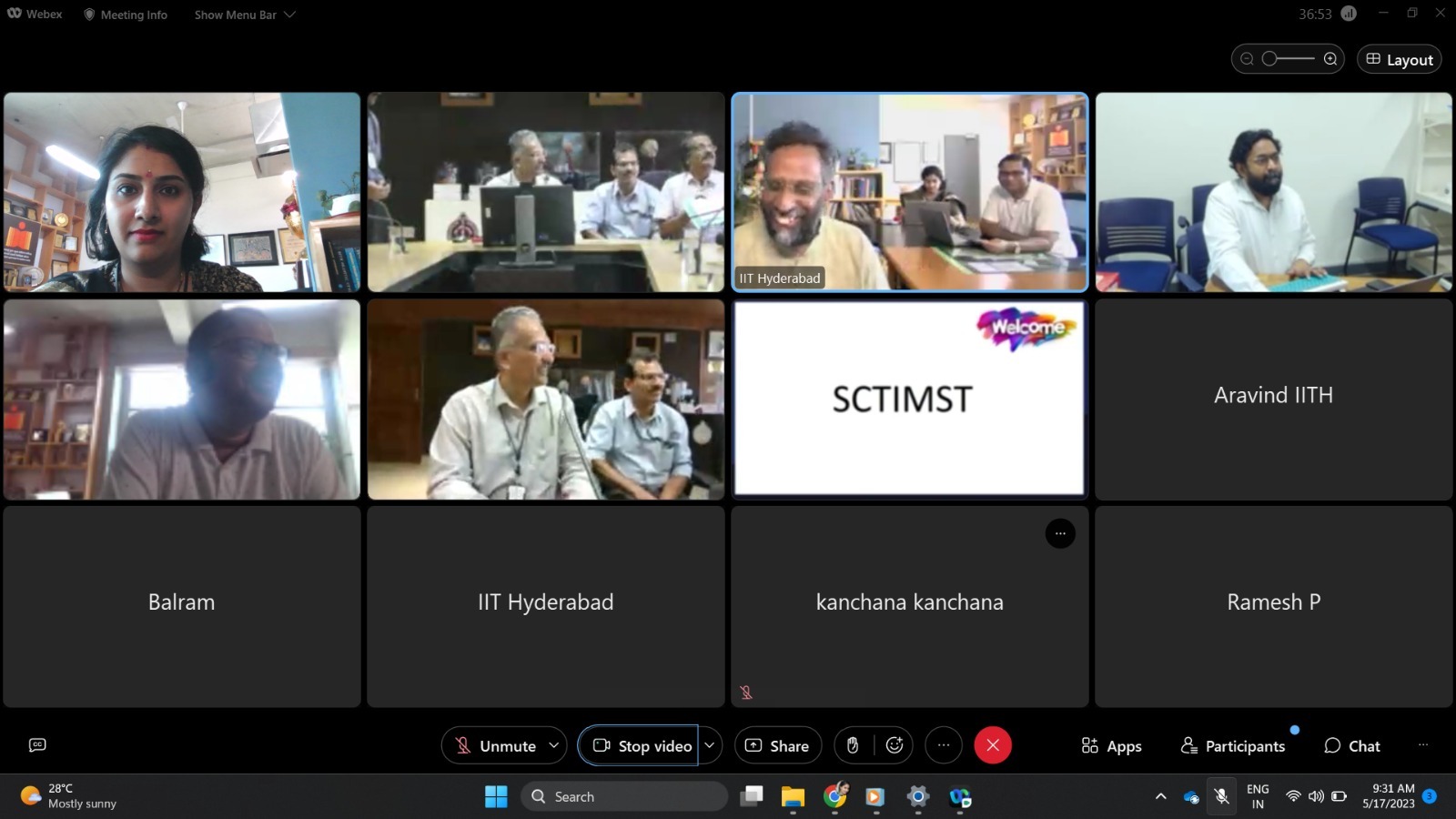Click the Webex logo in the title bar
The image size is (1456, 819).
pos(35,15)
